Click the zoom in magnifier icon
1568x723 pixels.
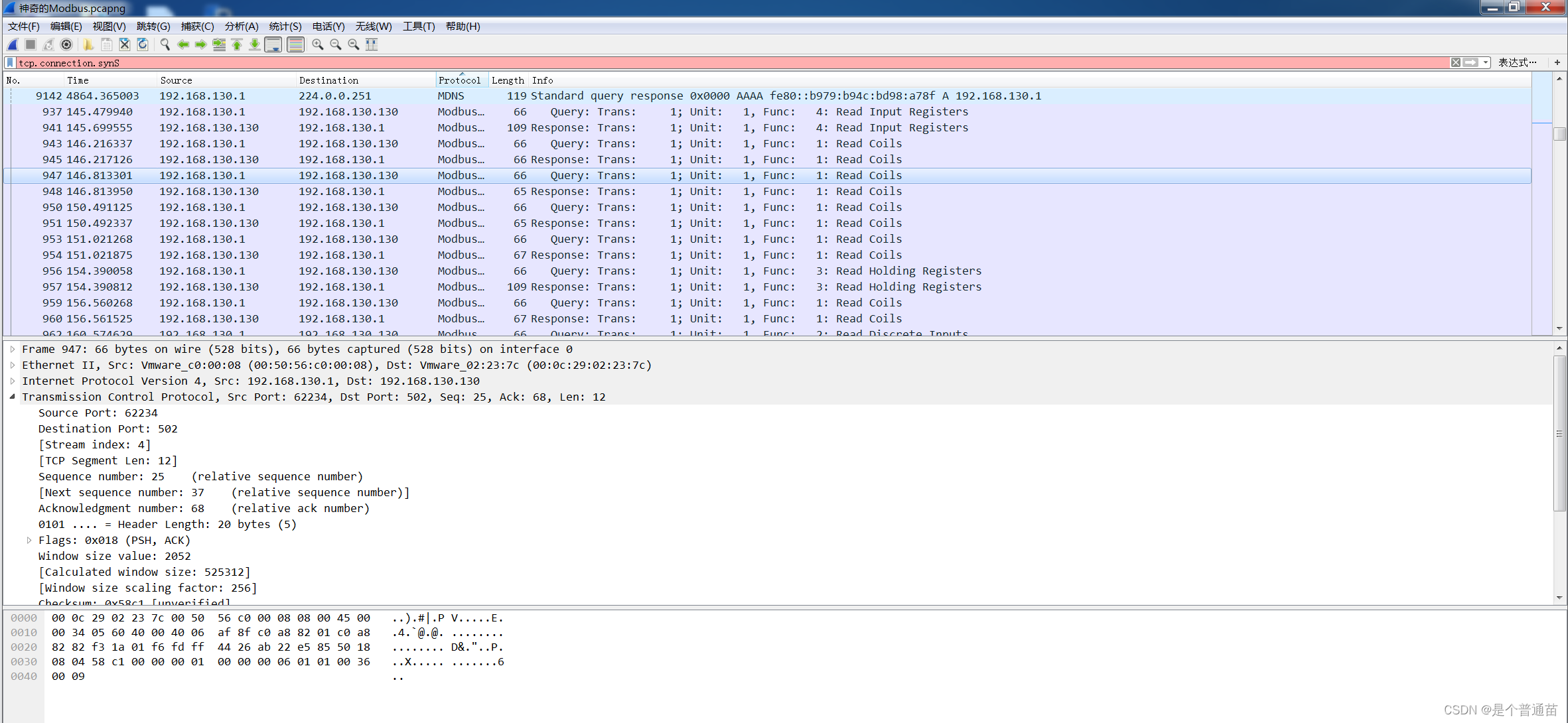coord(318,44)
